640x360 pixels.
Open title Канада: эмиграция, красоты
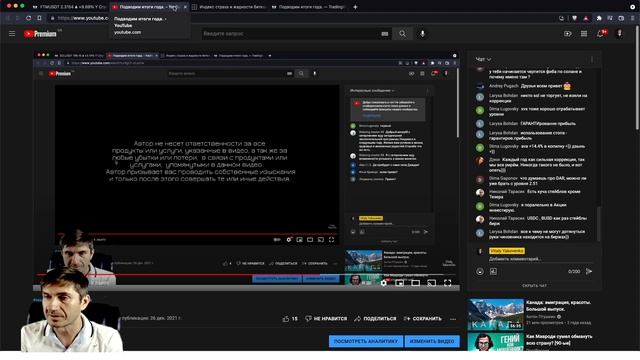[x=558, y=306]
